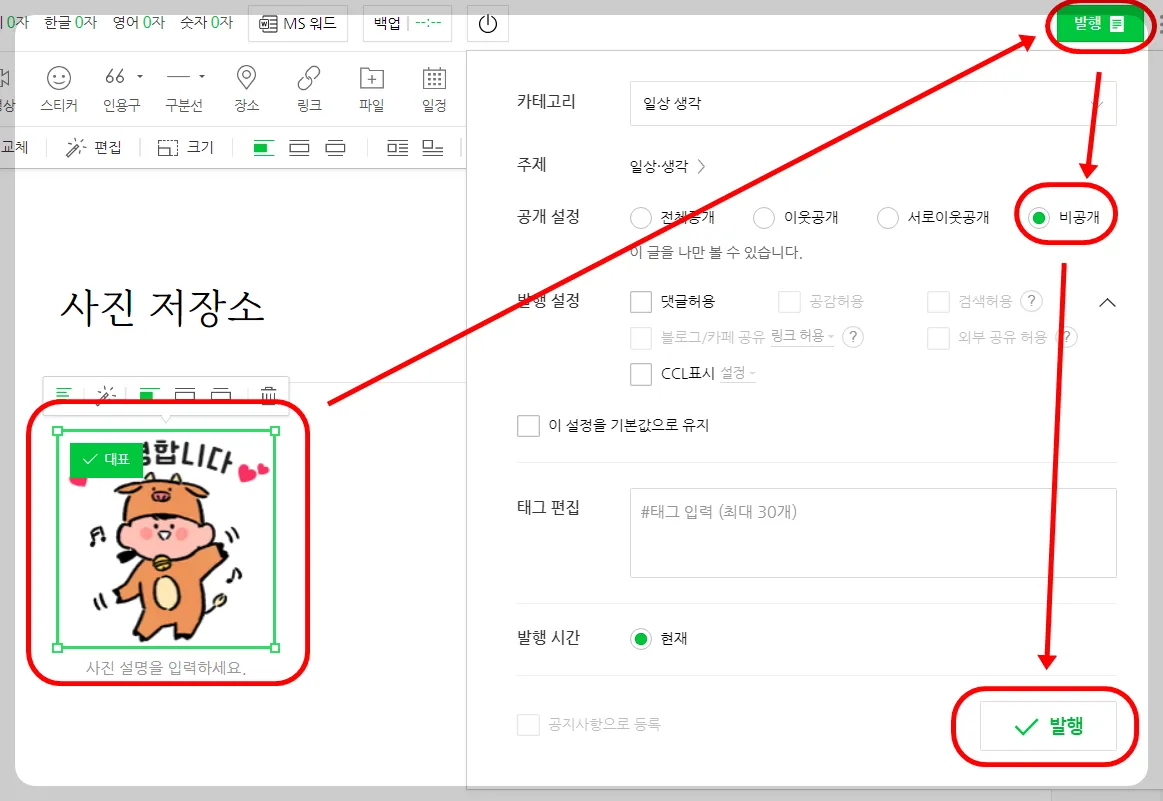
Task: Open the 편집 magic wand photo editor
Action: point(93,148)
